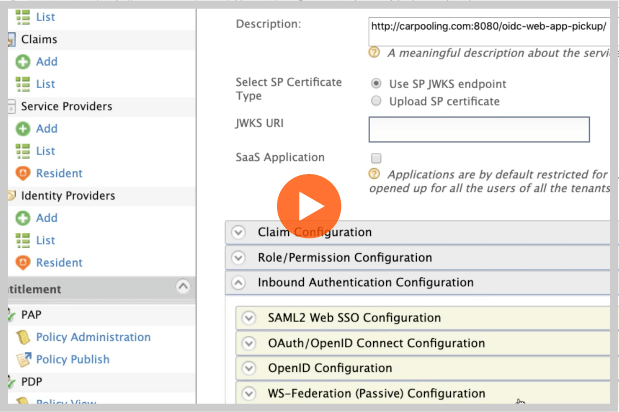Image resolution: width=619 pixels, height=412 pixels.
Task: Open Resident link under Identity Providers
Action: tap(59, 262)
